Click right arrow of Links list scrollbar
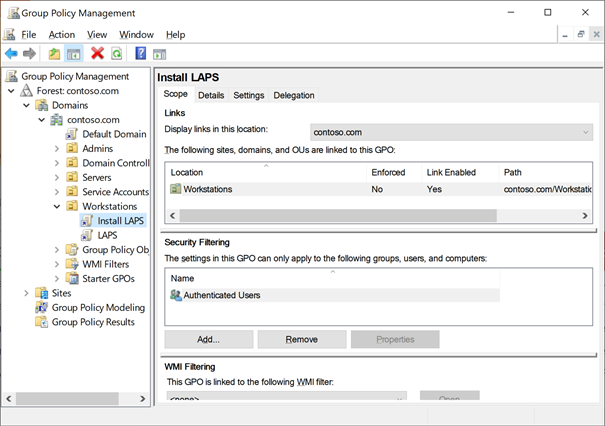Screen dimensions: 605x426 [585, 216]
